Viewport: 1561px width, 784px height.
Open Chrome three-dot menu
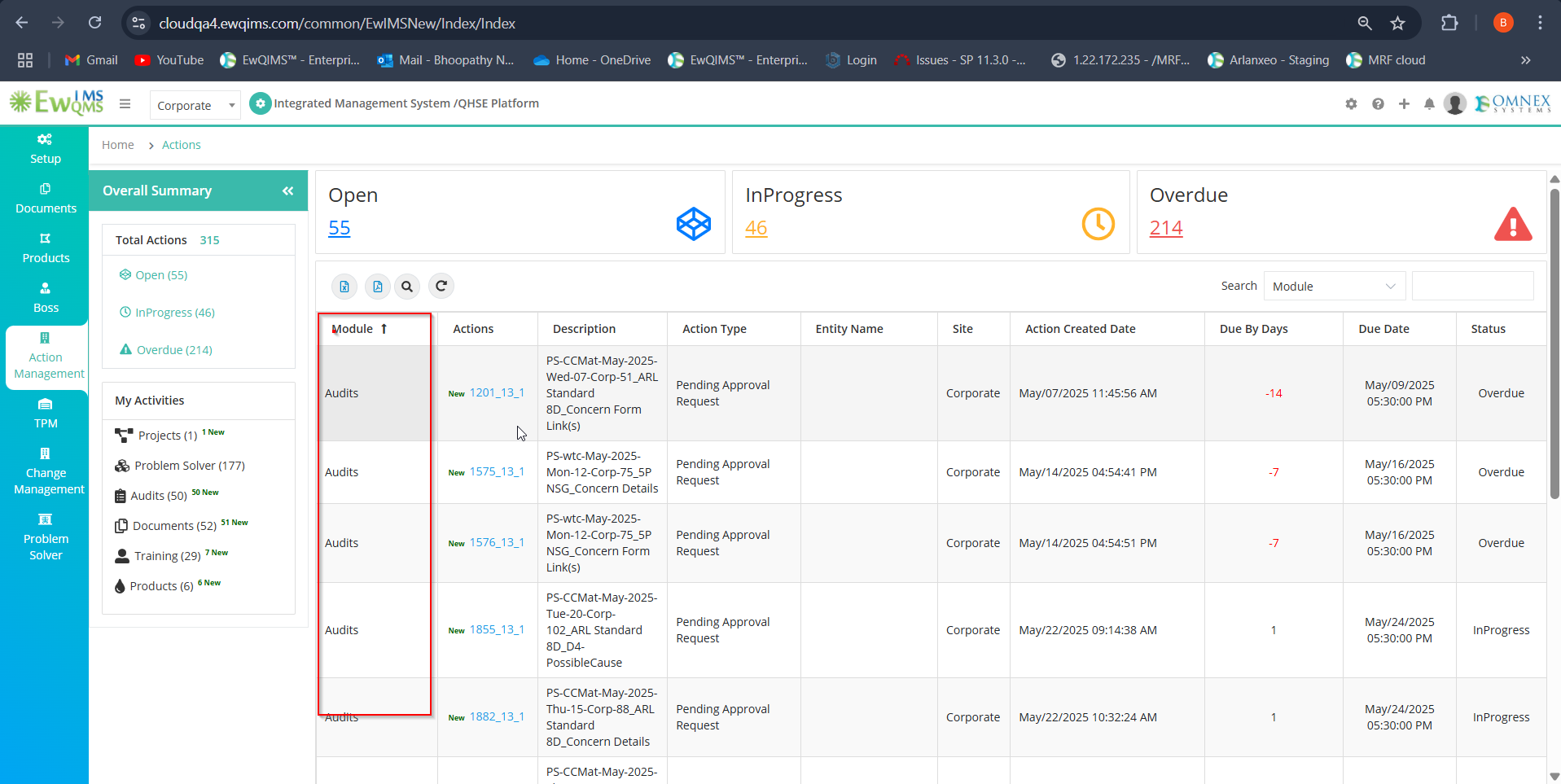pyautogui.click(x=1540, y=23)
